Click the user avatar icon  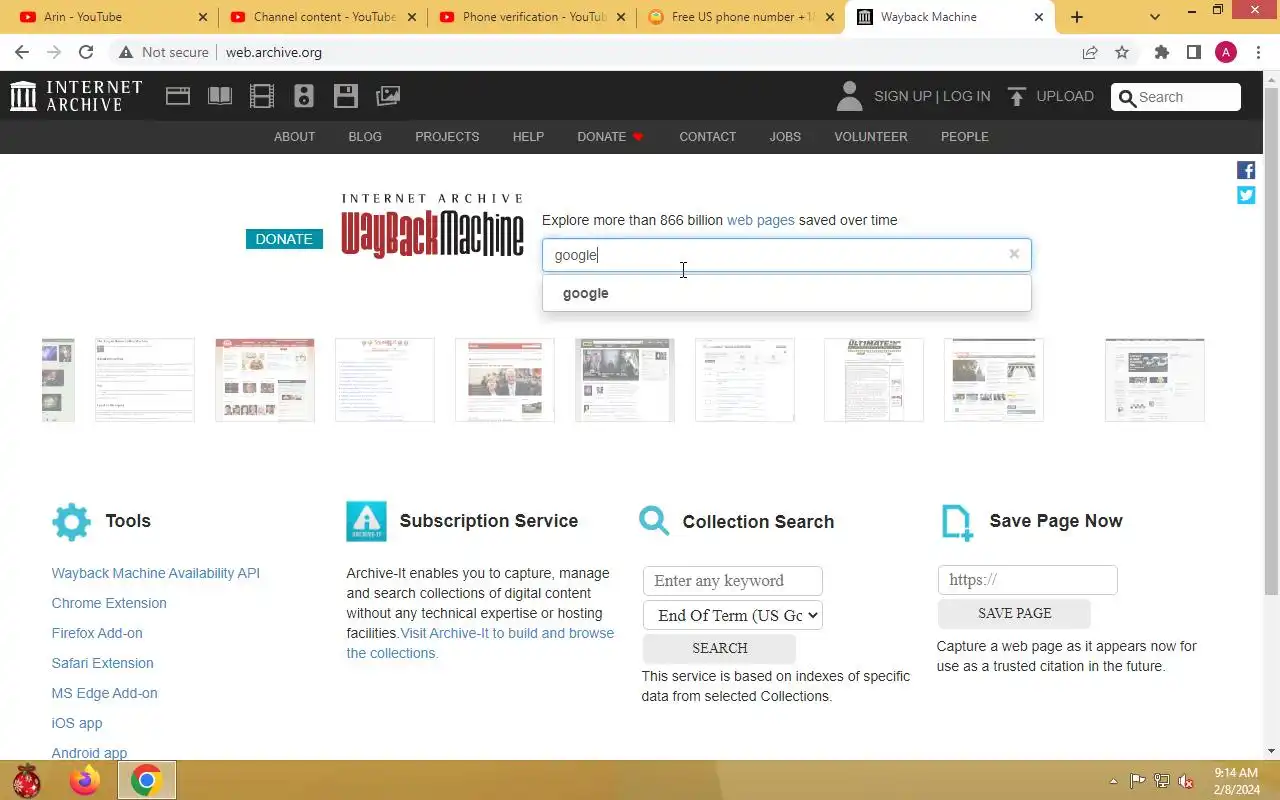click(849, 96)
